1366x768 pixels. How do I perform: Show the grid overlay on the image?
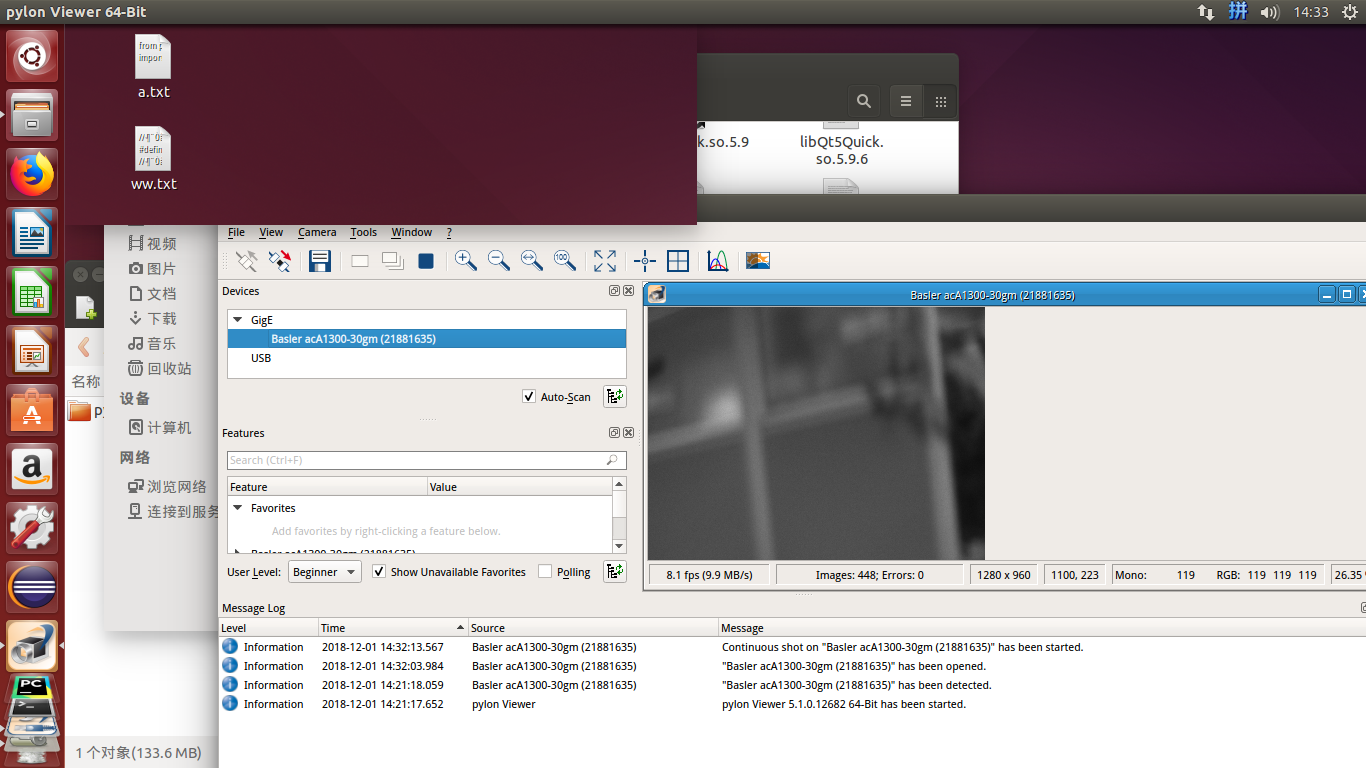(x=678, y=261)
